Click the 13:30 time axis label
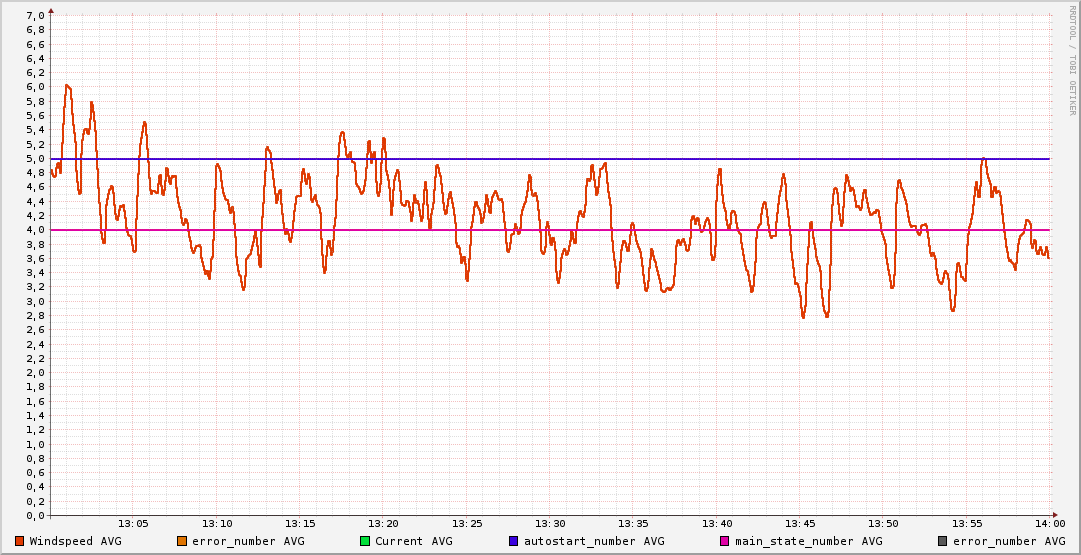 (x=550, y=524)
